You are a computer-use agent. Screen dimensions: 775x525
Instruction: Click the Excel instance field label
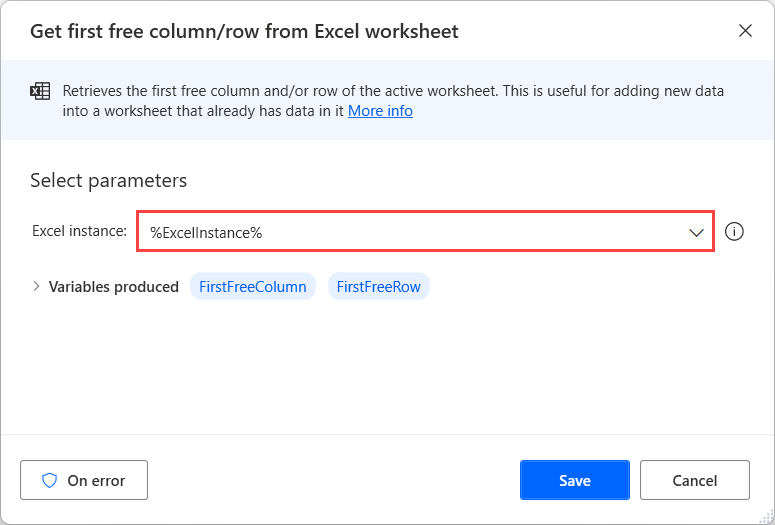(x=79, y=231)
